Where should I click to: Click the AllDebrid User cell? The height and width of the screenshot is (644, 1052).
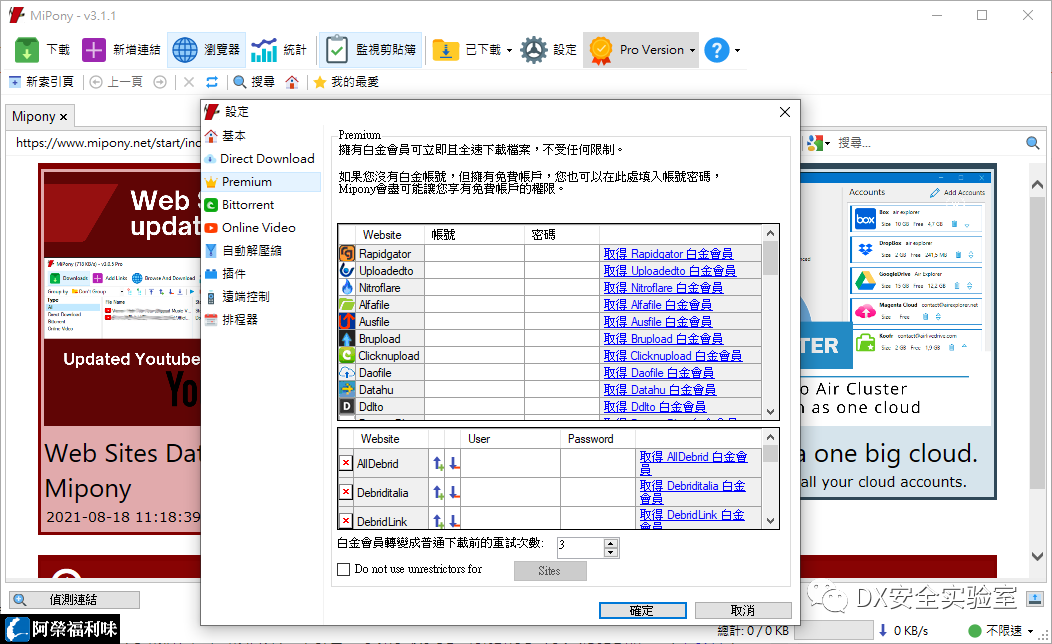pos(511,463)
